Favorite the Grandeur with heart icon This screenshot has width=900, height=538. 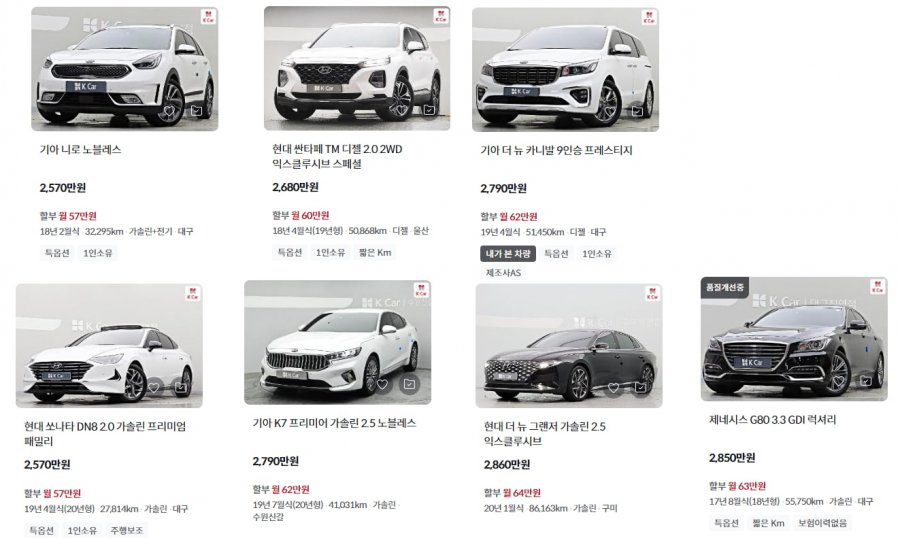[x=614, y=388]
